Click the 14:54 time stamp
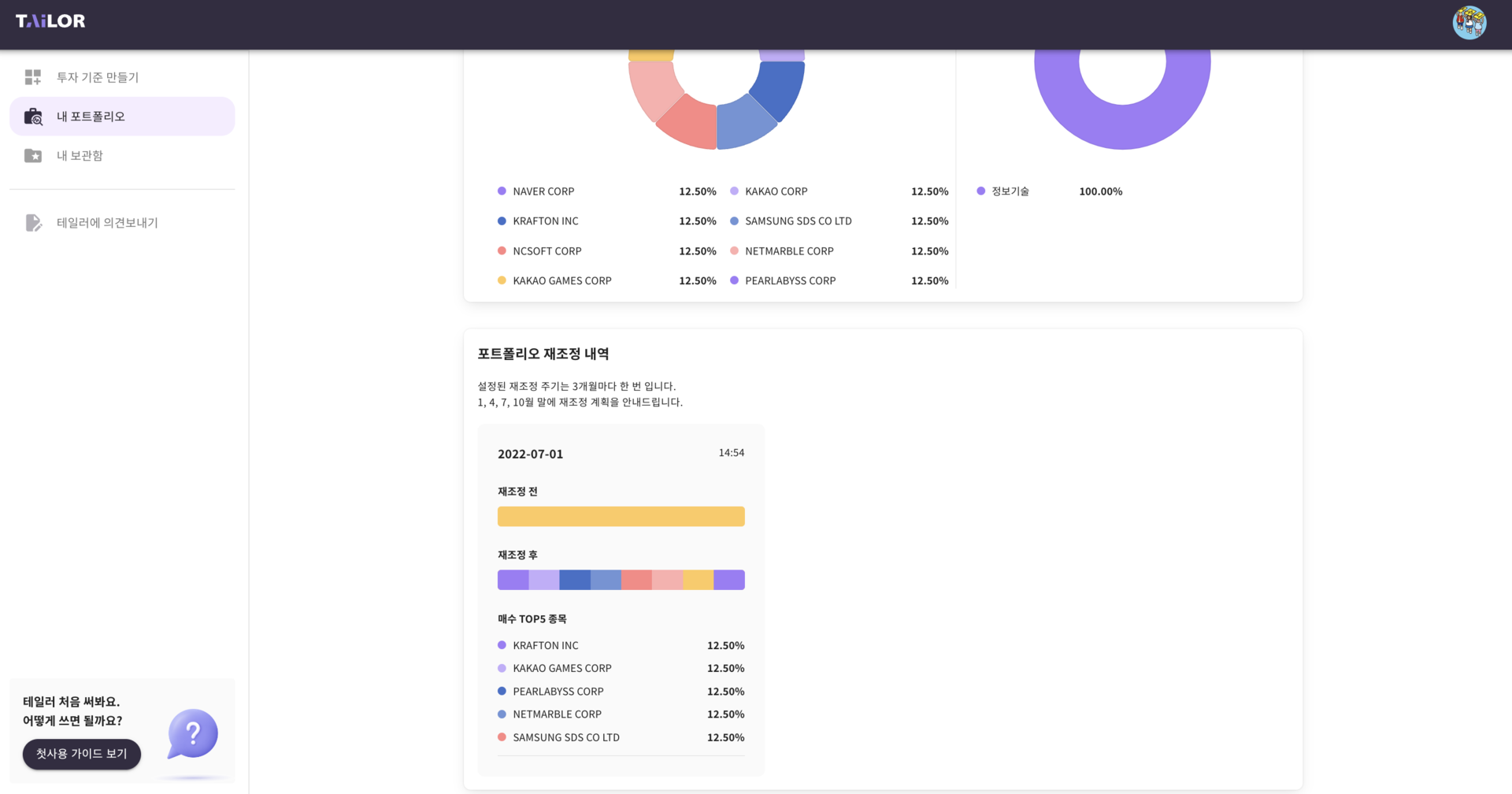The height and width of the screenshot is (794, 1512). click(x=732, y=453)
